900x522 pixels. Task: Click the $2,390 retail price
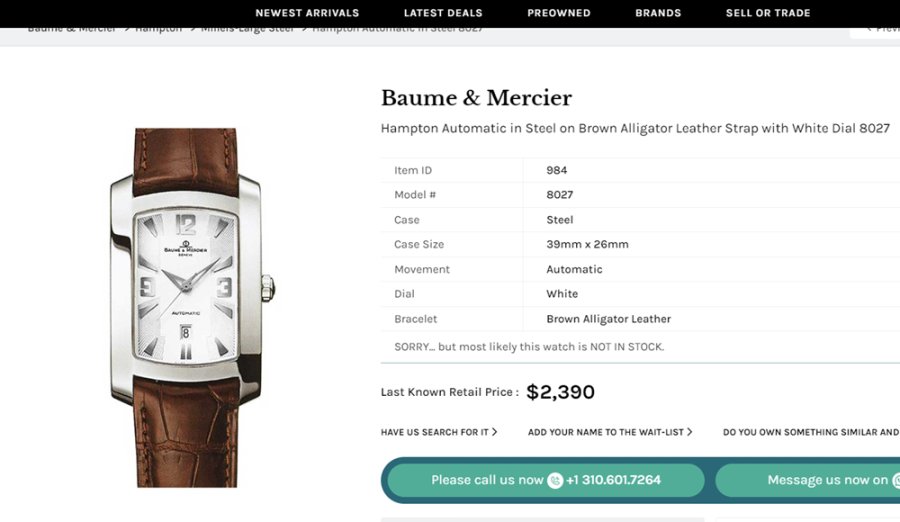pos(560,392)
